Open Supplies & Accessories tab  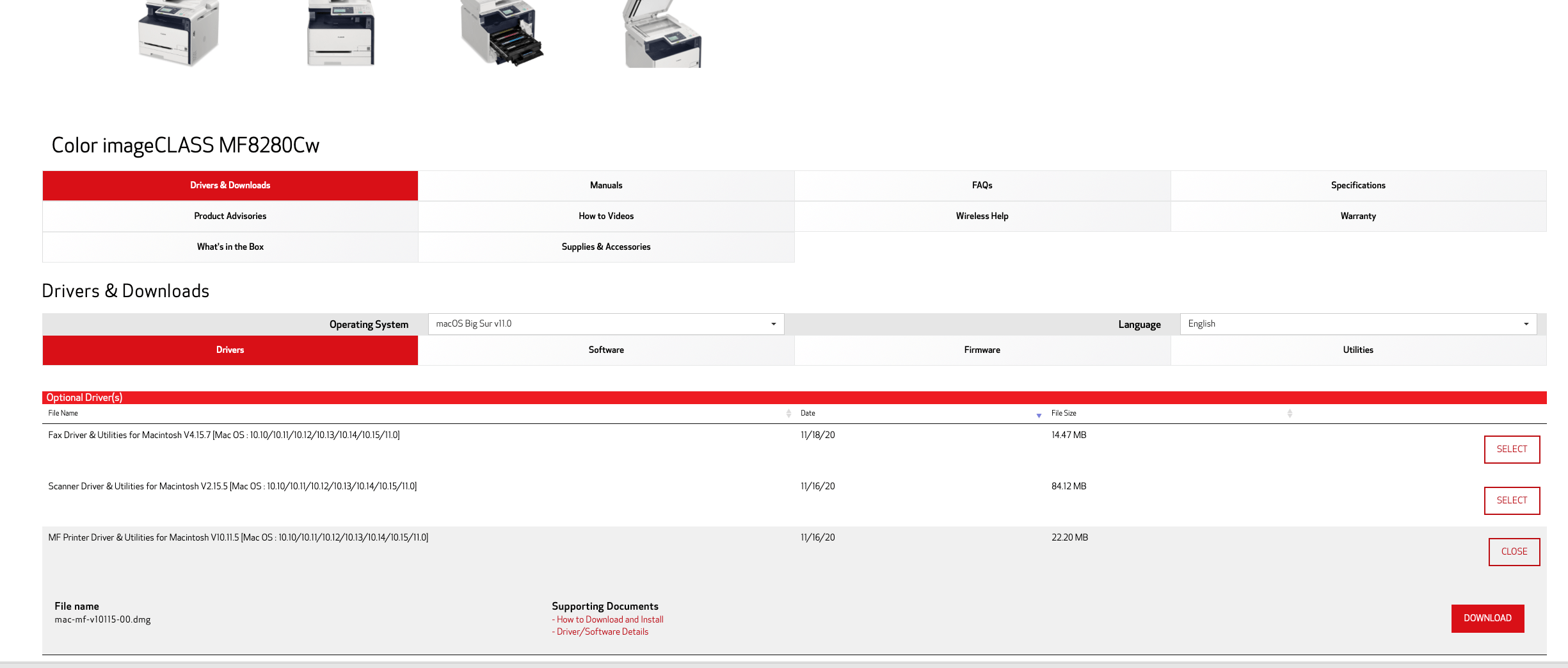tap(606, 247)
